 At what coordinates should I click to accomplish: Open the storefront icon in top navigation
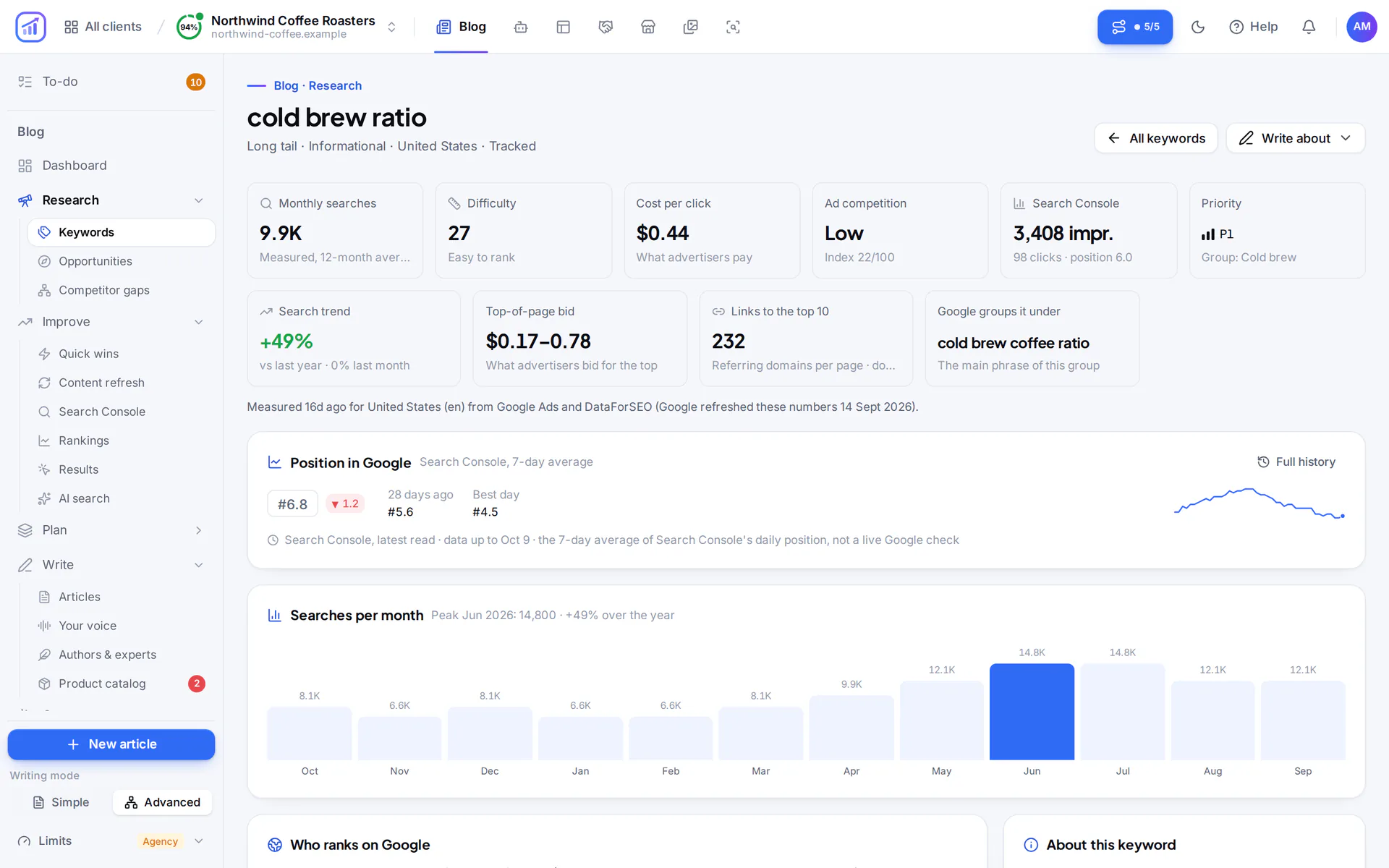(648, 27)
